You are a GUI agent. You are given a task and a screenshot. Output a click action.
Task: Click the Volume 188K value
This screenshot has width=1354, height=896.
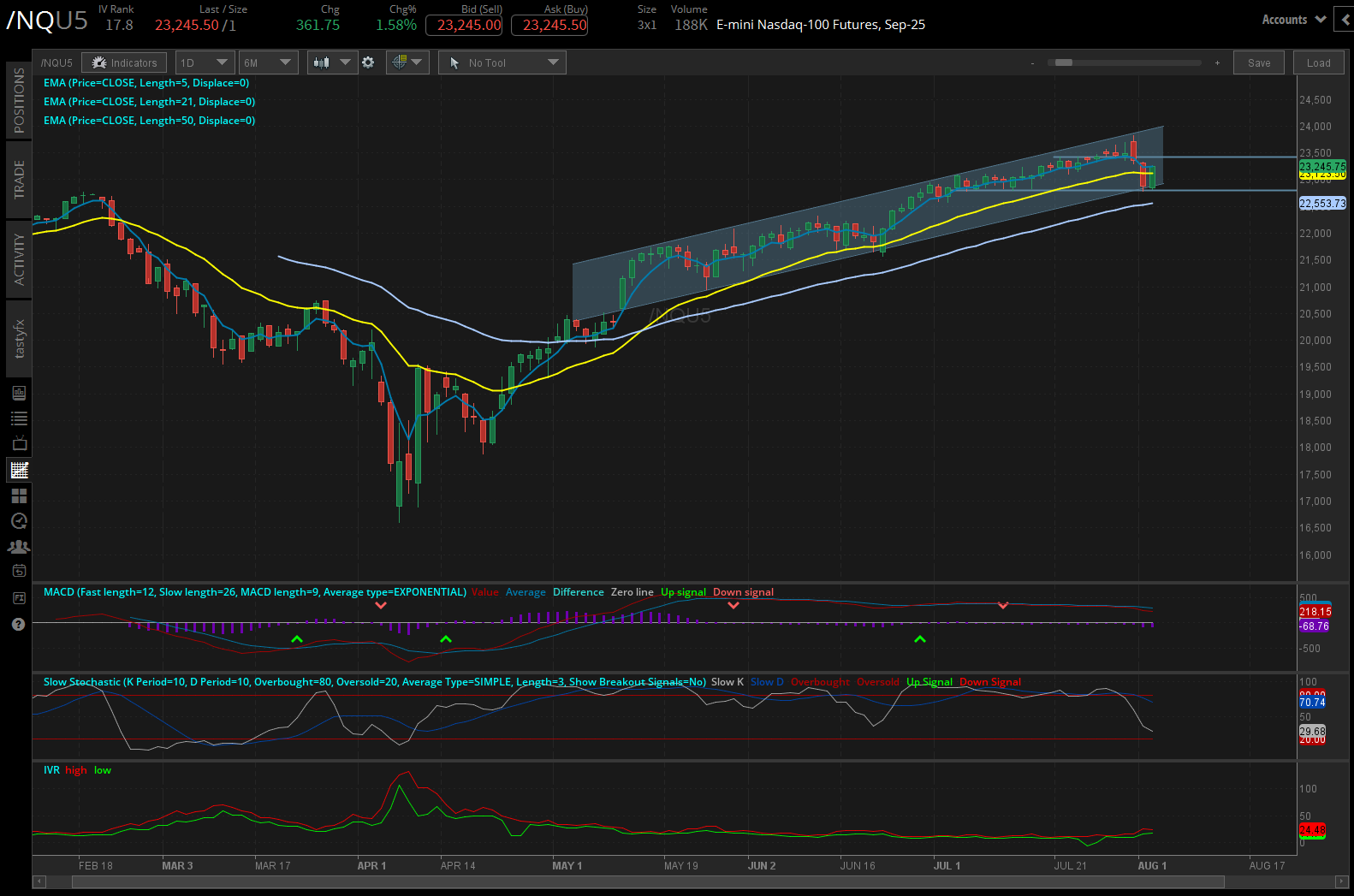(691, 25)
